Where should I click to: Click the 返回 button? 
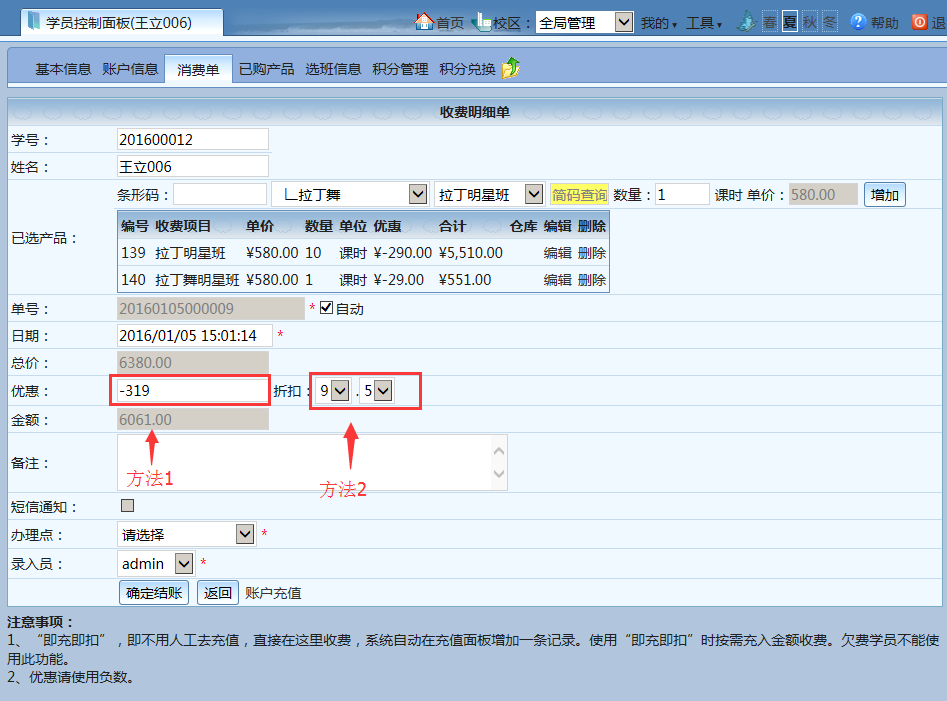click(217, 592)
